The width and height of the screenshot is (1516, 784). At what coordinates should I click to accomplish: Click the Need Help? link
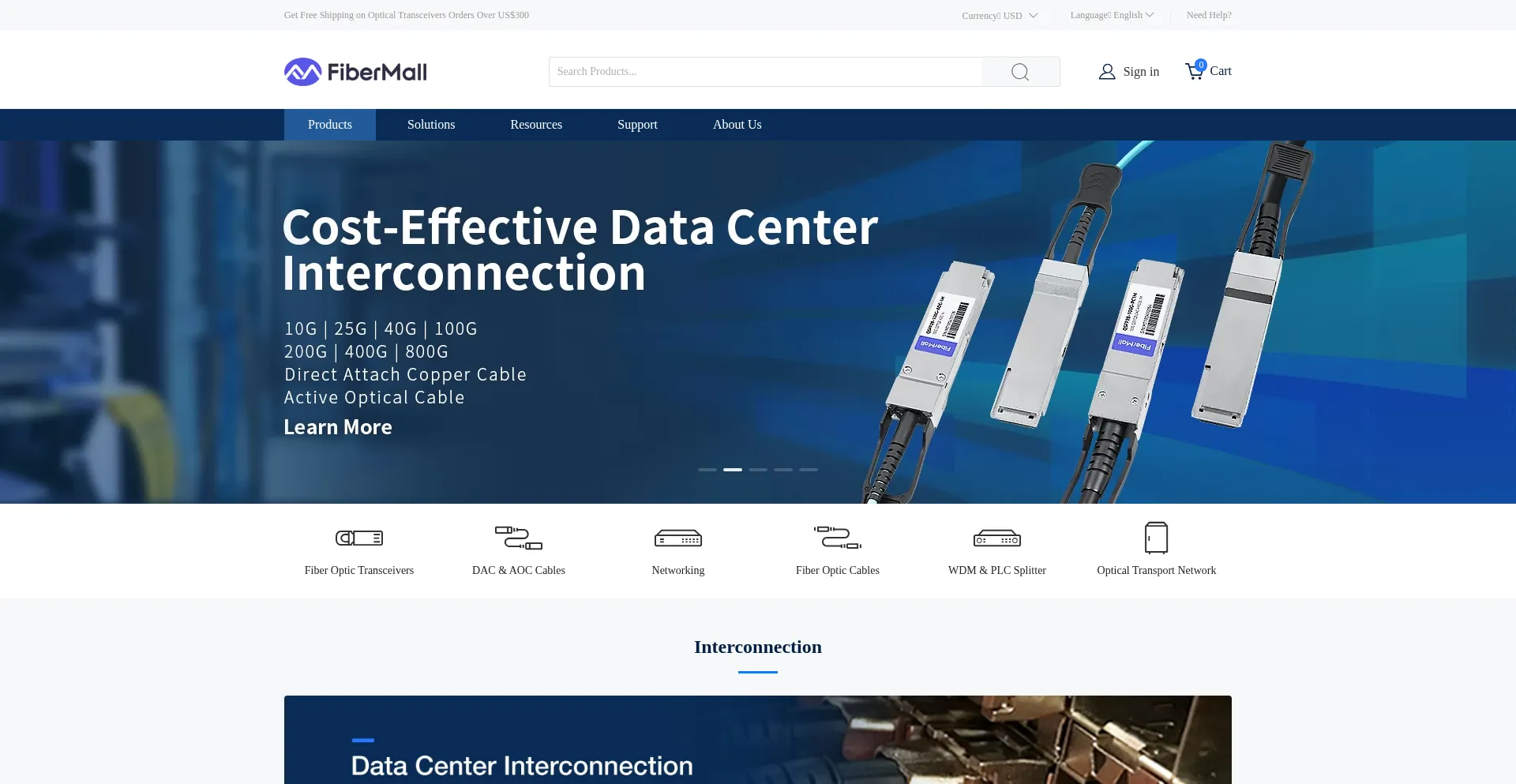click(1209, 15)
